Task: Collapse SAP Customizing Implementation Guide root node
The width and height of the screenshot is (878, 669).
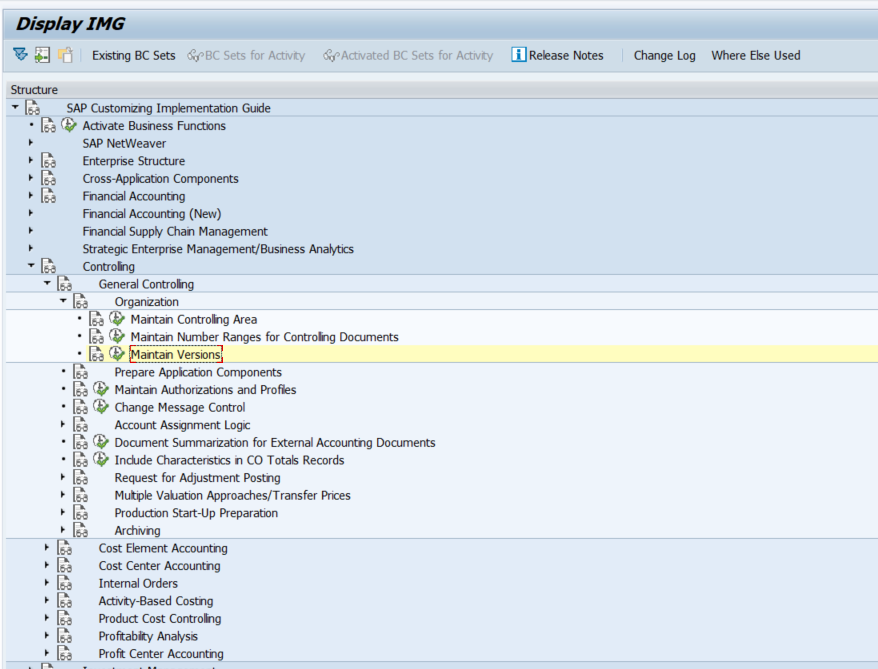Action: pos(15,107)
